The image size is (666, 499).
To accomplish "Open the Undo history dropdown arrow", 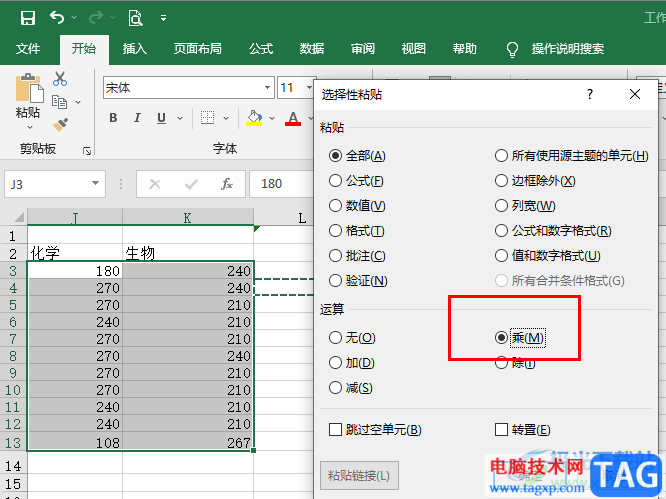I will pos(74,17).
